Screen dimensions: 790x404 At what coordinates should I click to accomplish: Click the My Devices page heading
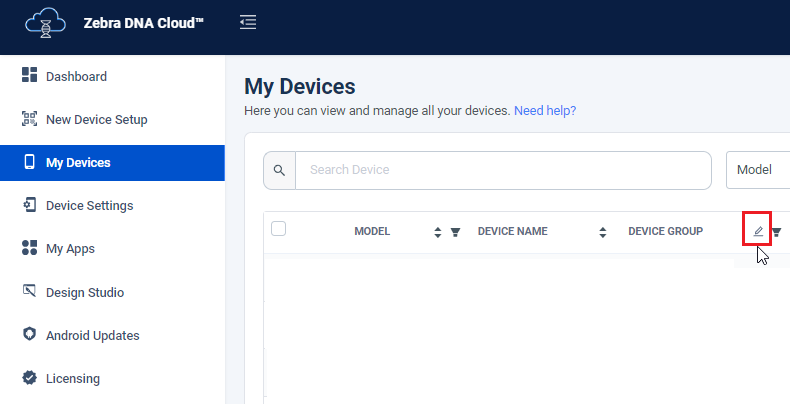click(300, 87)
